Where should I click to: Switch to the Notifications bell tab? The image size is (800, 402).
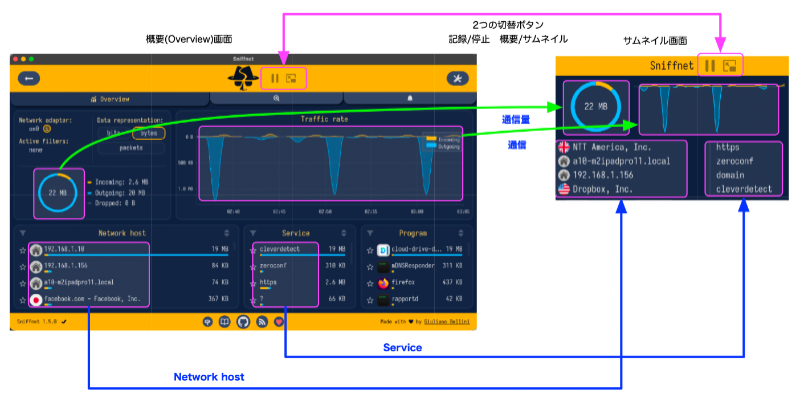tap(410, 98)
